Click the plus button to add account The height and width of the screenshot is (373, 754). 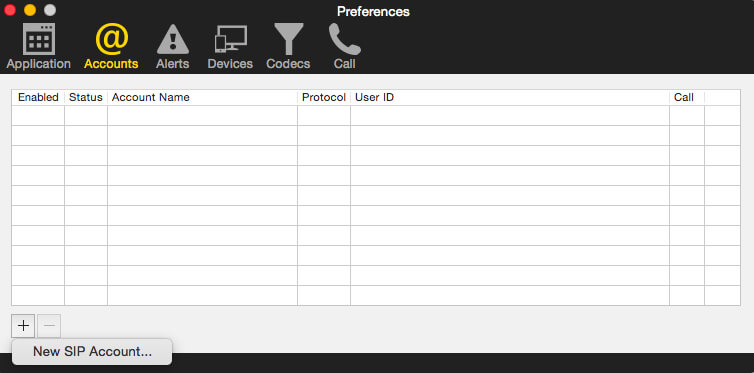pyautogui.click(x=23, y=326)
